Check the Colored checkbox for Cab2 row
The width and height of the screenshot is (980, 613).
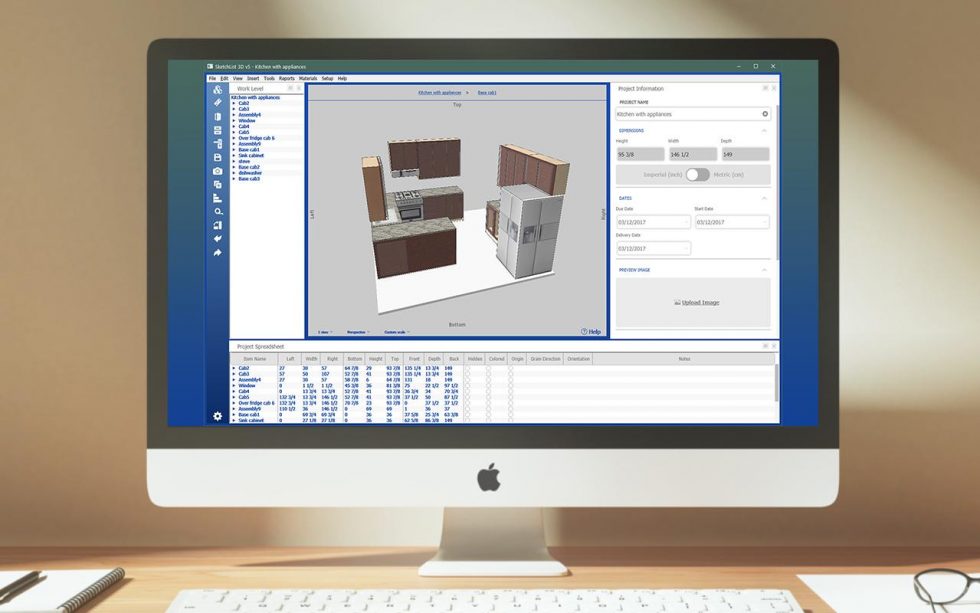click(x=488, y=368)
